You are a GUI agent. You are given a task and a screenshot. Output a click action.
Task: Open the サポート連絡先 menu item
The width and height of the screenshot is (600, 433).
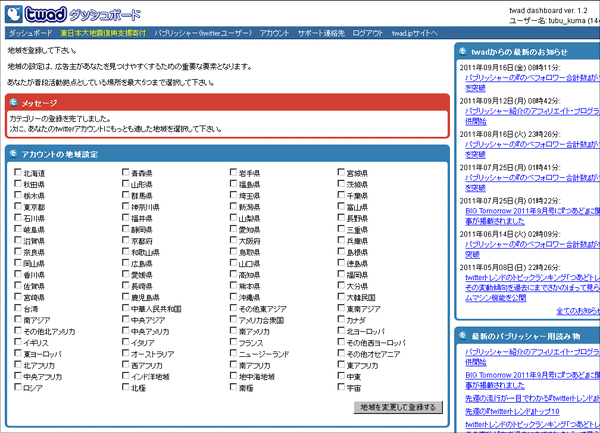click(x=321, y=33)
